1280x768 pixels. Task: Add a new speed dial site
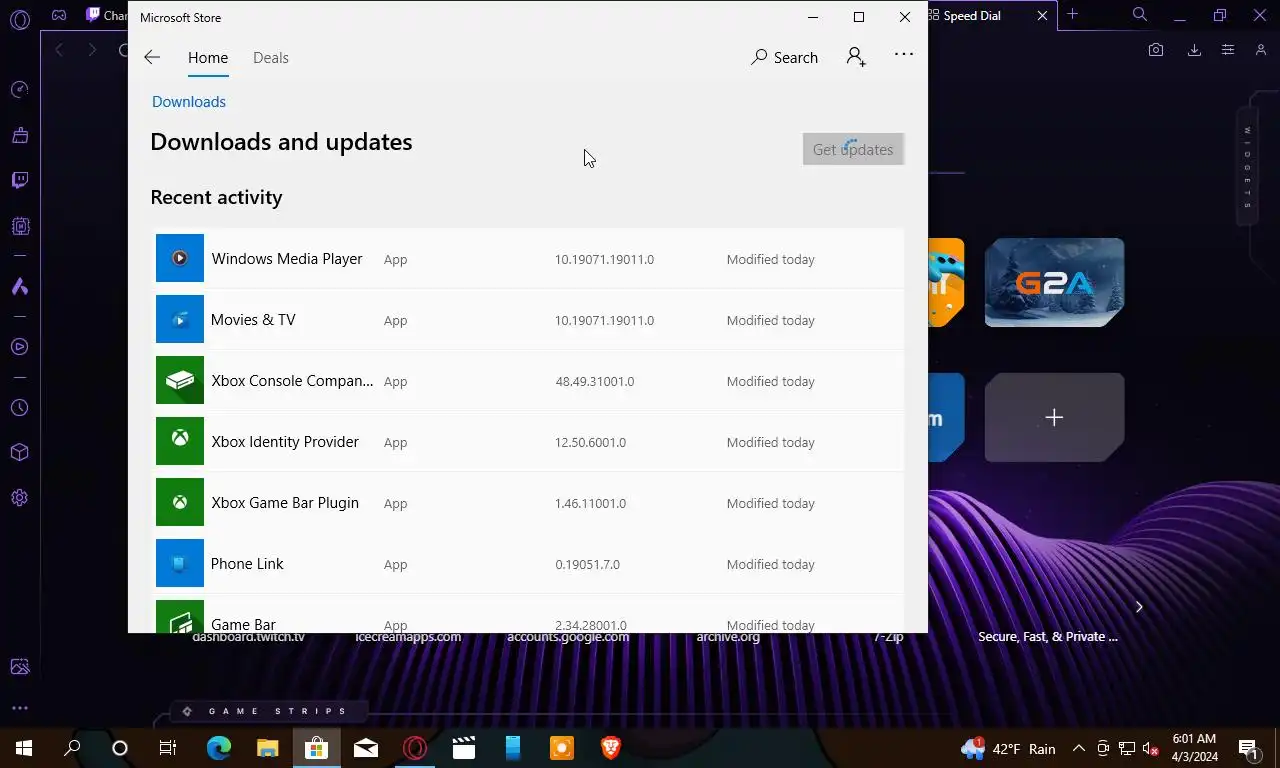point(1054,417)
